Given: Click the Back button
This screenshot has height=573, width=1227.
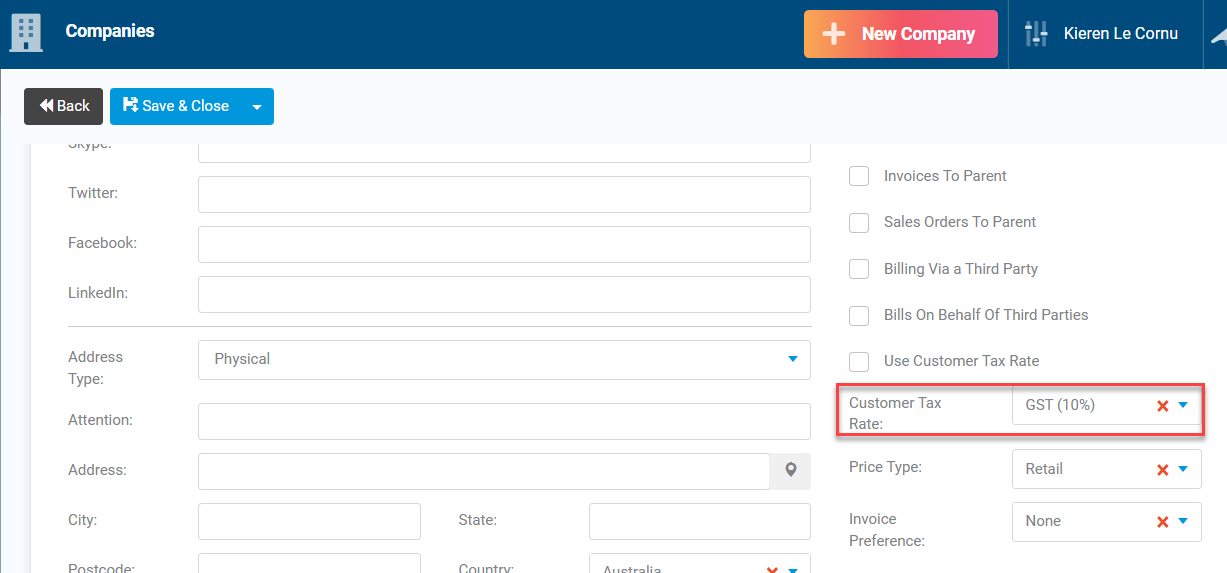Looking at the screenshot, I should [x=64, y=106].
